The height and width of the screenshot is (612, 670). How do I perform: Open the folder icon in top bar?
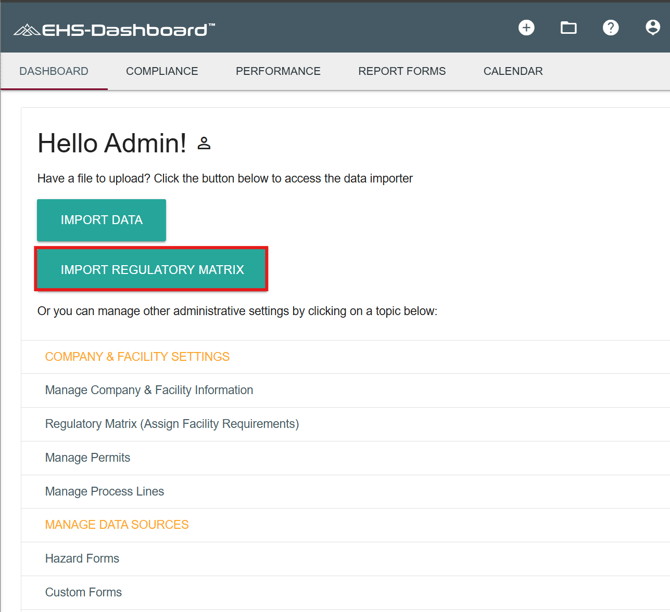coord(568,28)
